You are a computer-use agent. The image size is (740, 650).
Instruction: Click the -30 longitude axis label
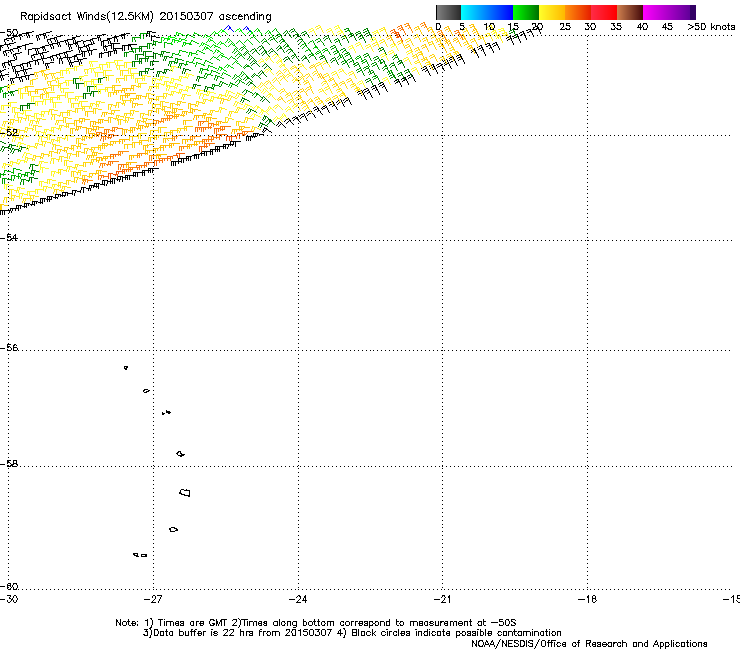point(9,599)
